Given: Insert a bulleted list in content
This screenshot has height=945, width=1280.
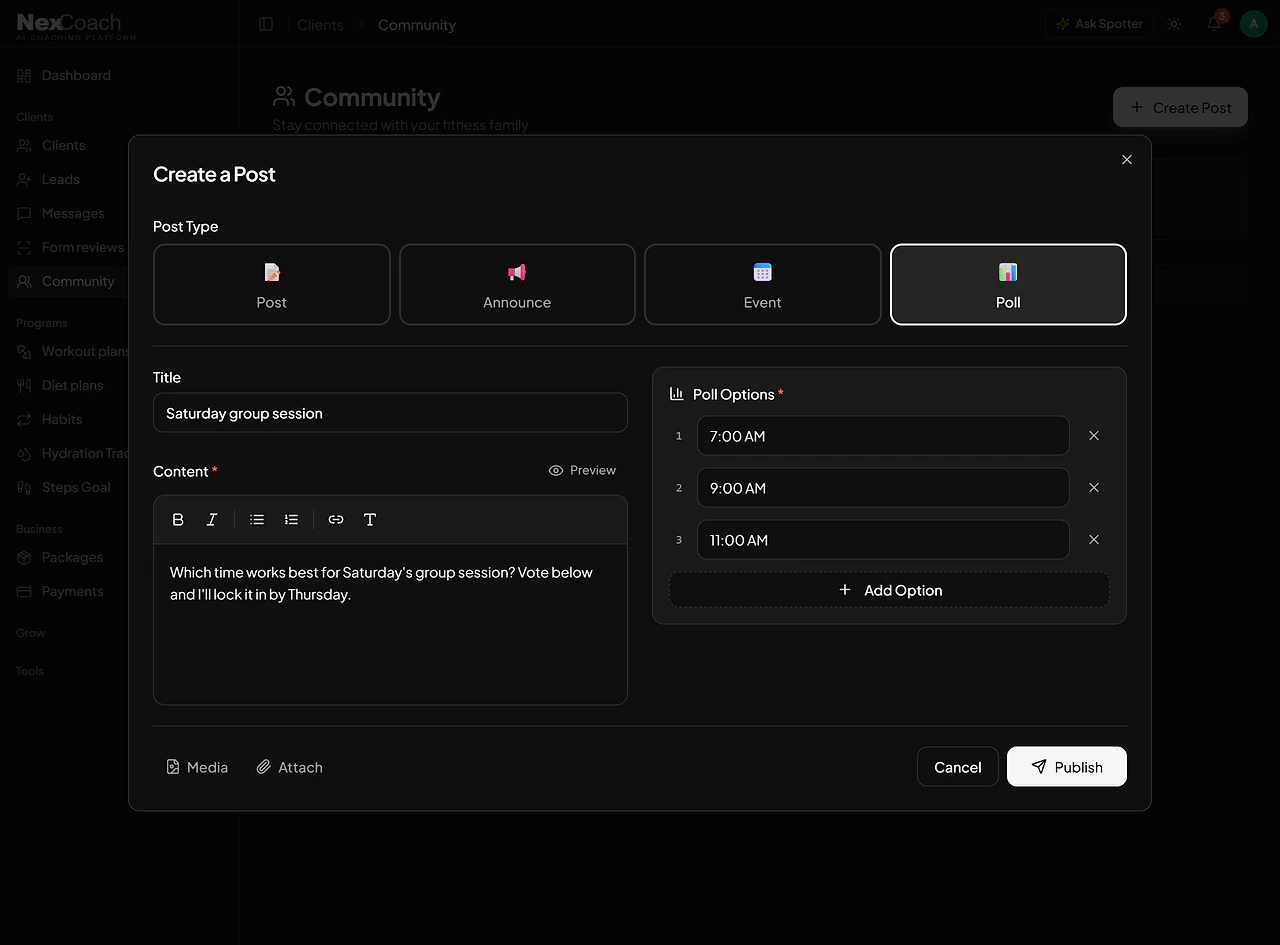Looking at the screenshot, I should 257,520.
